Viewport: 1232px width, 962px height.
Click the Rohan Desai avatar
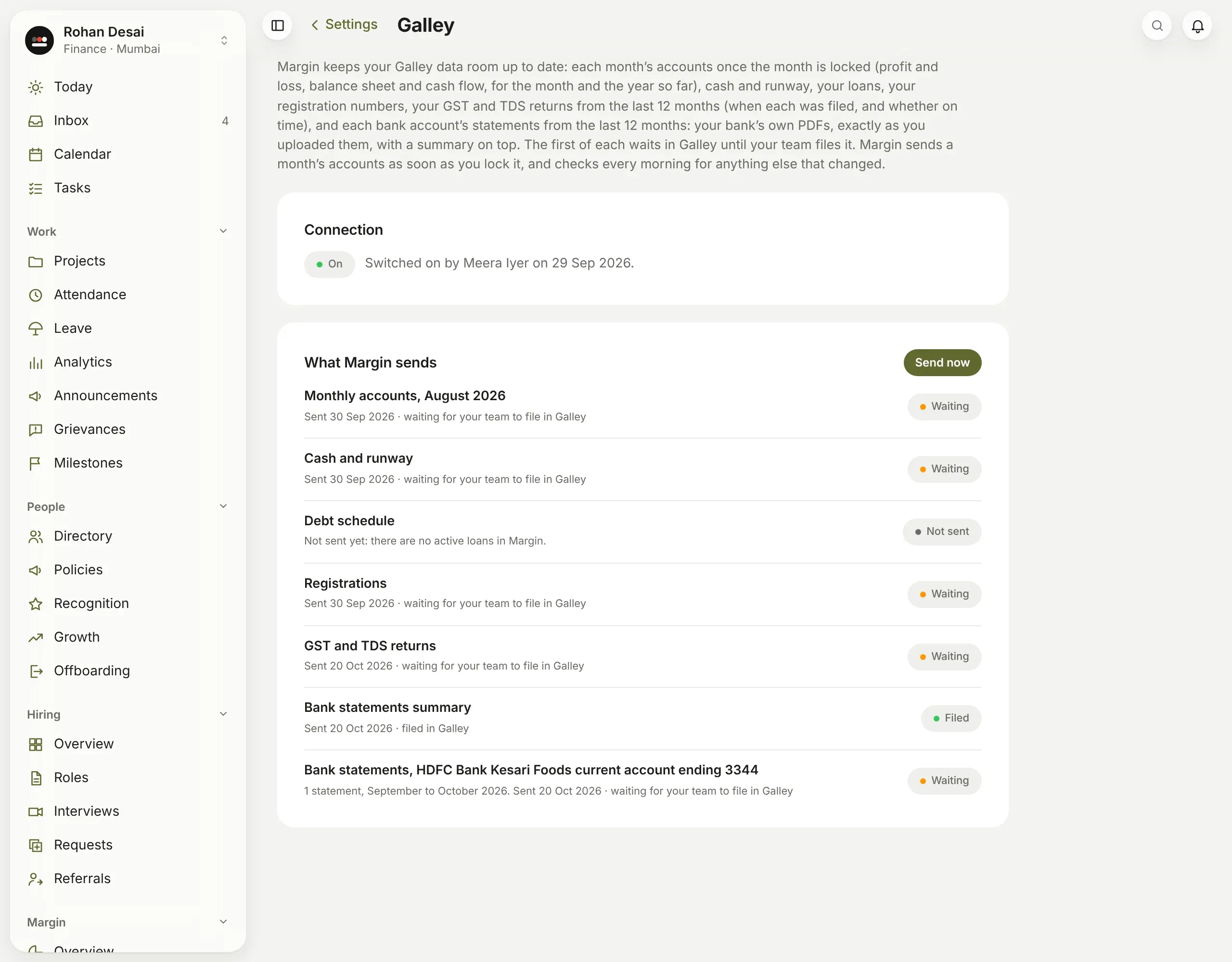39,40
